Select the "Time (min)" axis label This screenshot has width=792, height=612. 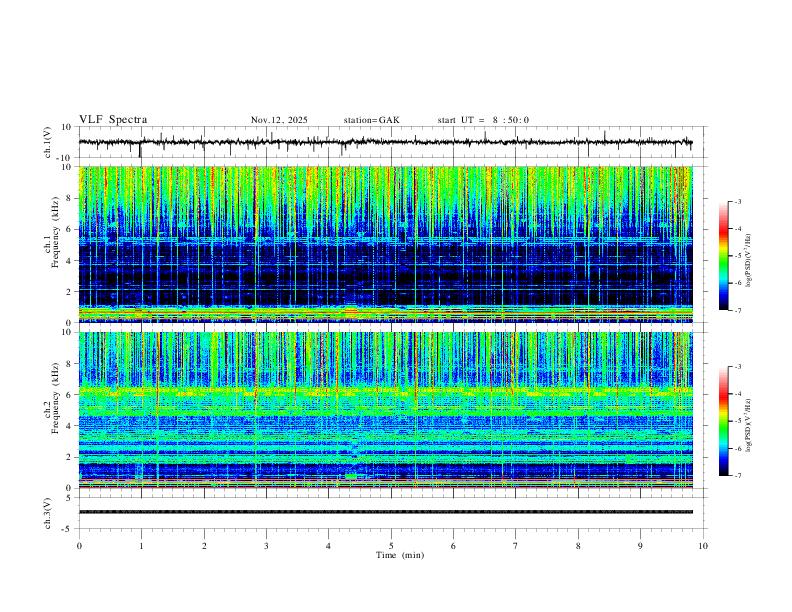400,555
